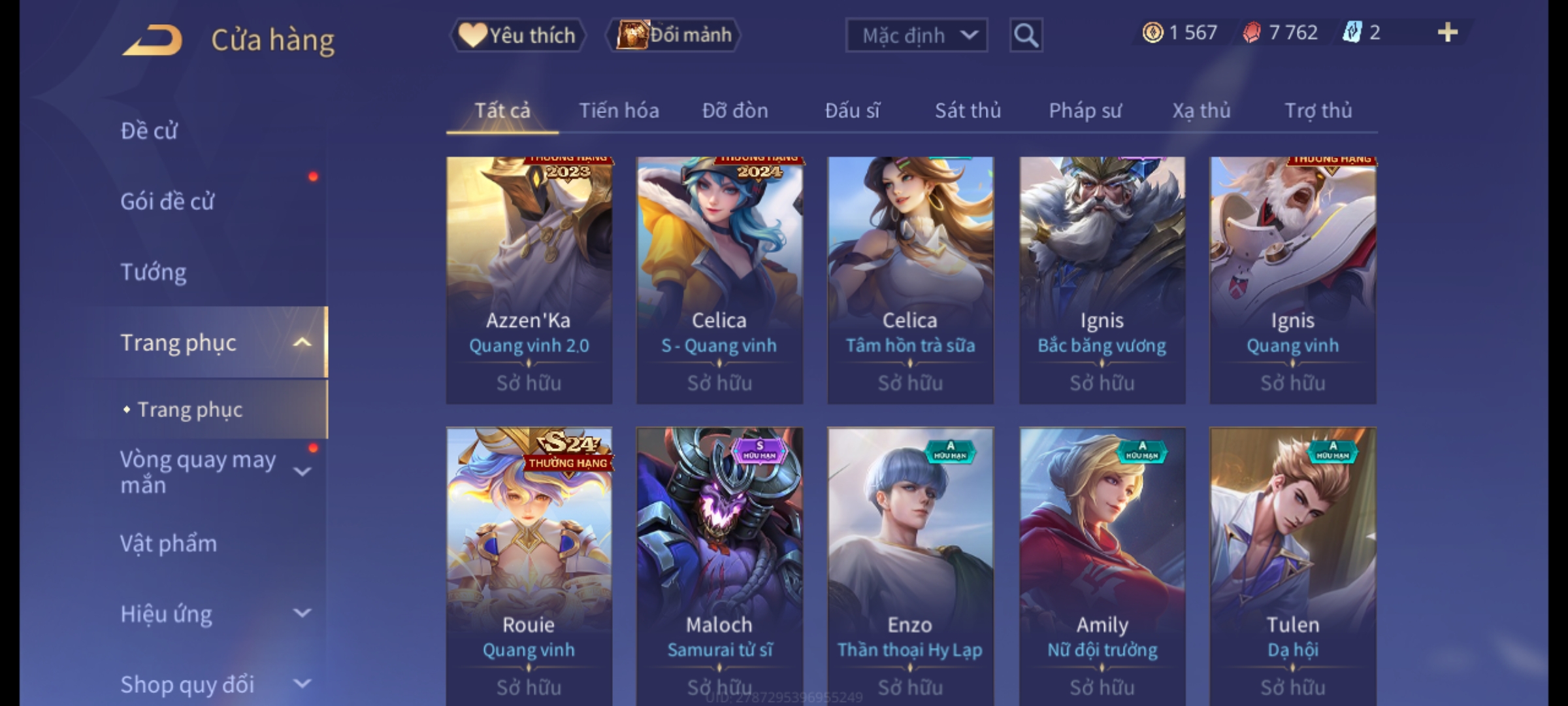Switch to the Sát thủ tab
Image resolution: width=1568 pixels, height=706 pixels.
(968, 110)
